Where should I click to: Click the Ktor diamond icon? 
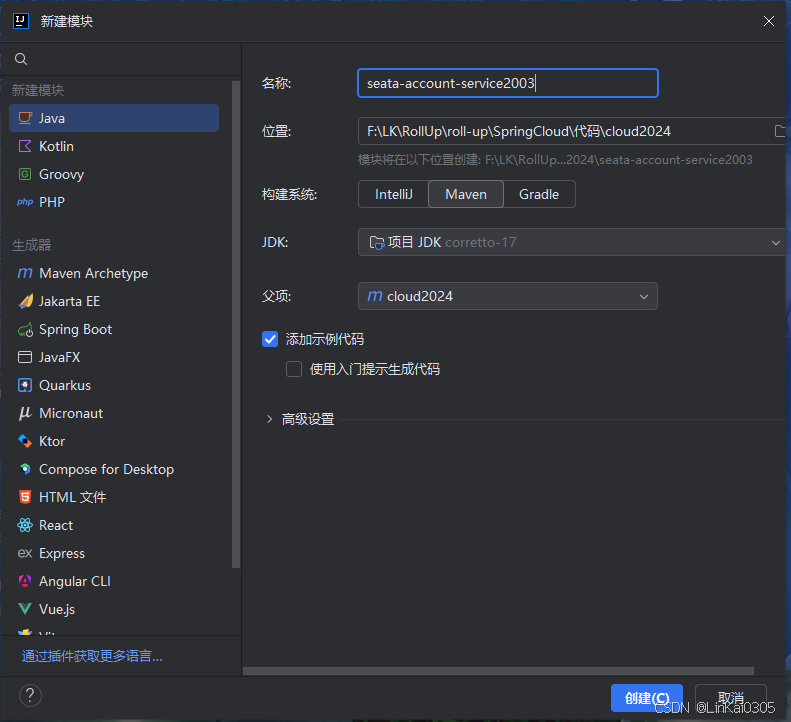coord(25,441)
